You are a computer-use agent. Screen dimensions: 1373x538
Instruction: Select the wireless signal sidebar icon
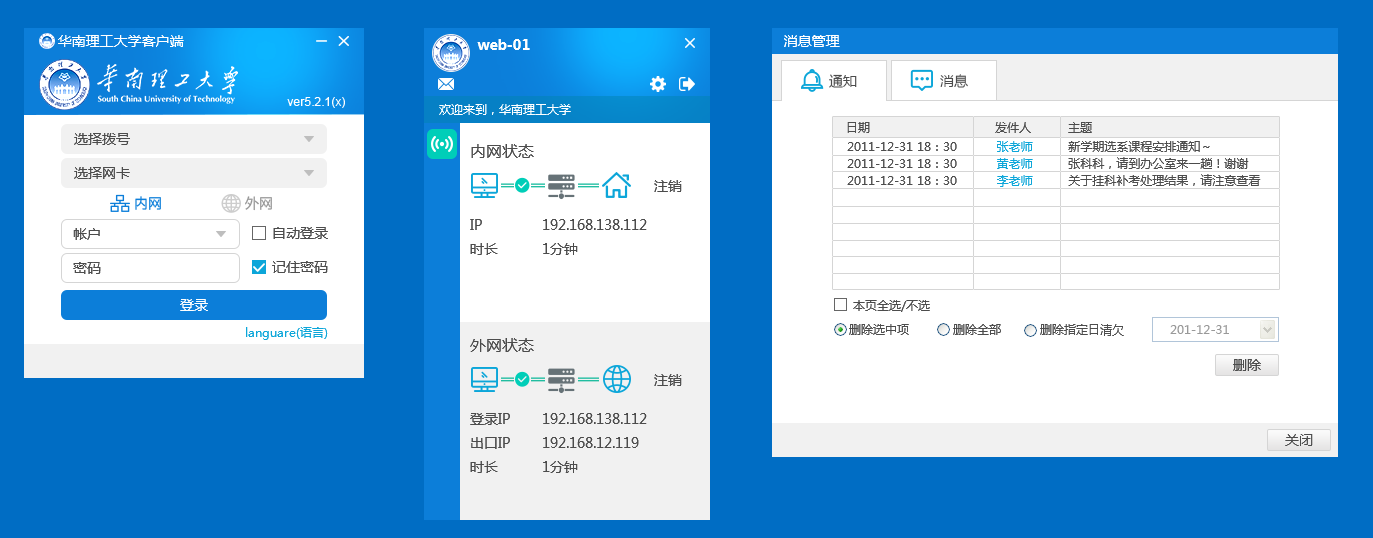pos(442,144)
